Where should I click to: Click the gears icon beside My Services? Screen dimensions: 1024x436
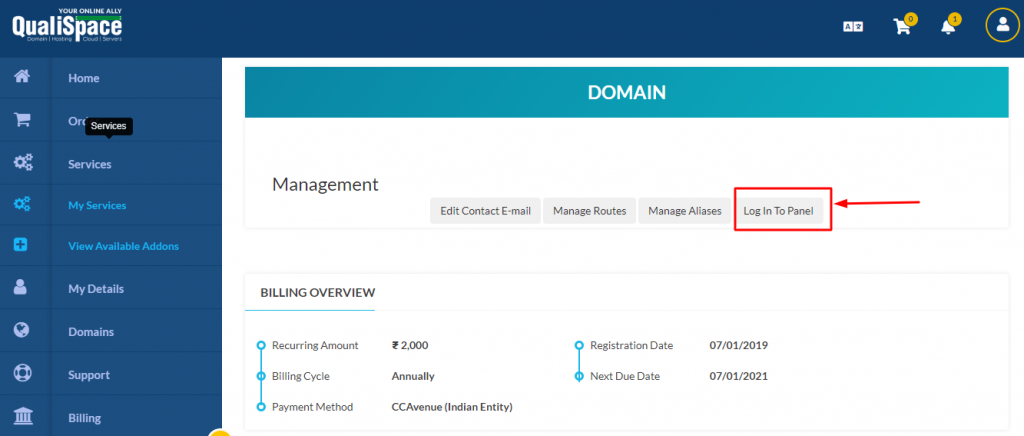(x=22, y=204)
